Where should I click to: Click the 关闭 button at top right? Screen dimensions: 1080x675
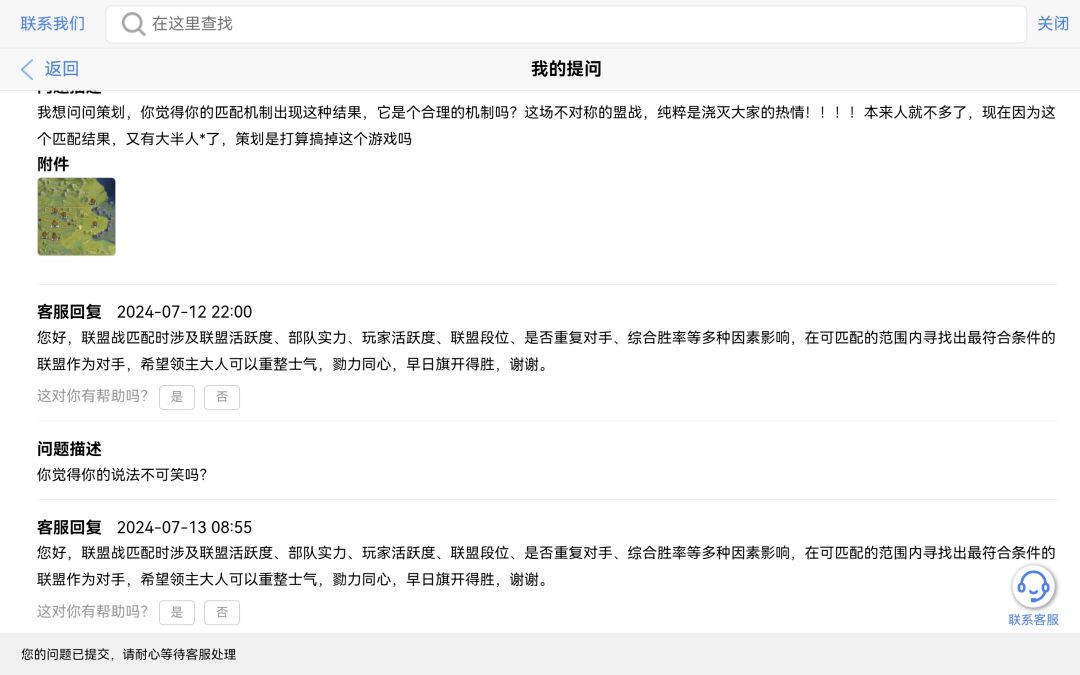1053,23
